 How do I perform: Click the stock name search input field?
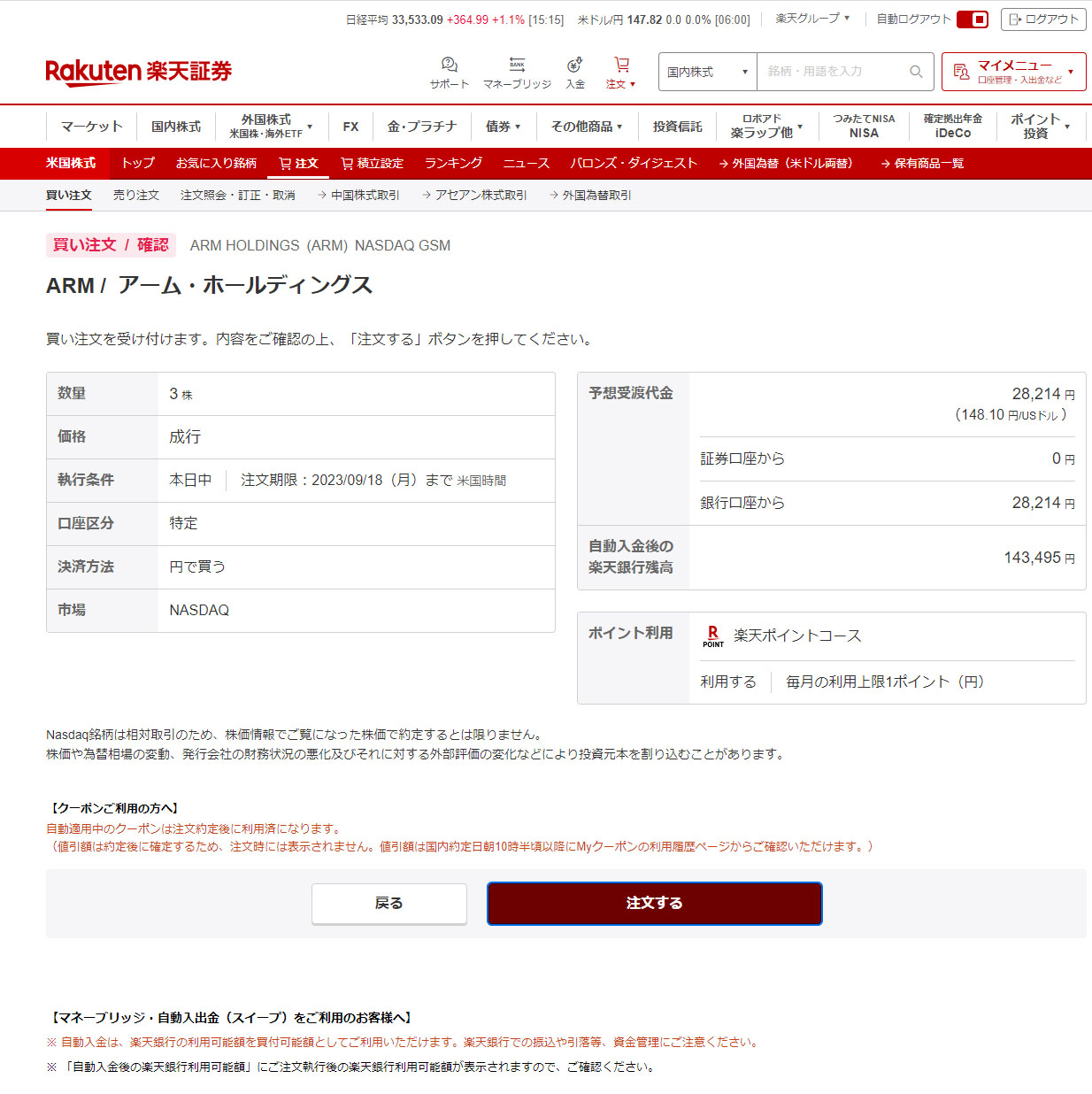coord(832,72)
